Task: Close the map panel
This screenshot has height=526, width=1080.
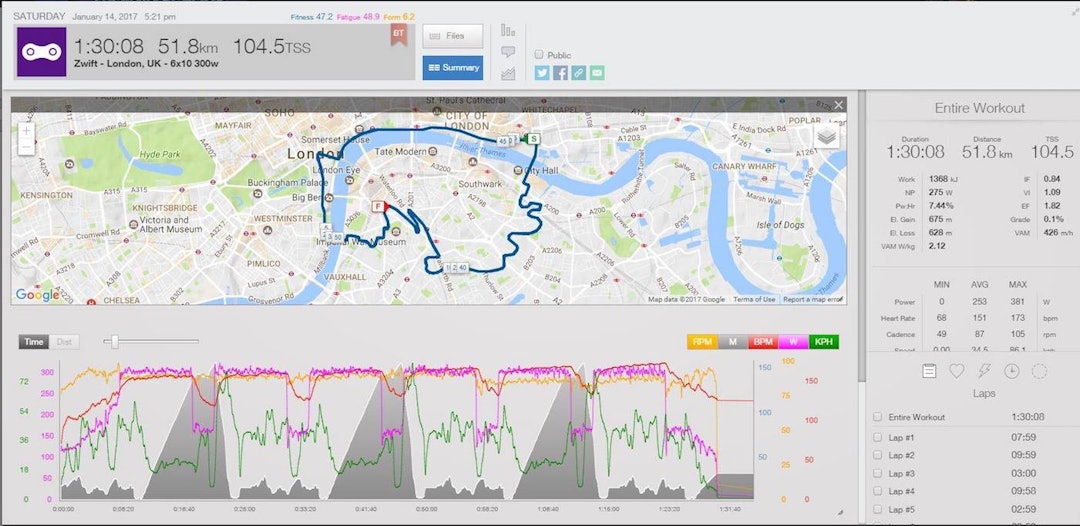Action: coord(838,105)
